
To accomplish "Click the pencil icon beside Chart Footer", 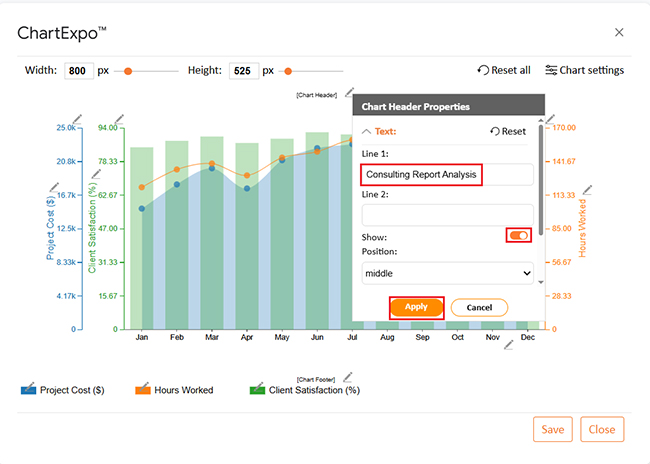I will [347, 378].
